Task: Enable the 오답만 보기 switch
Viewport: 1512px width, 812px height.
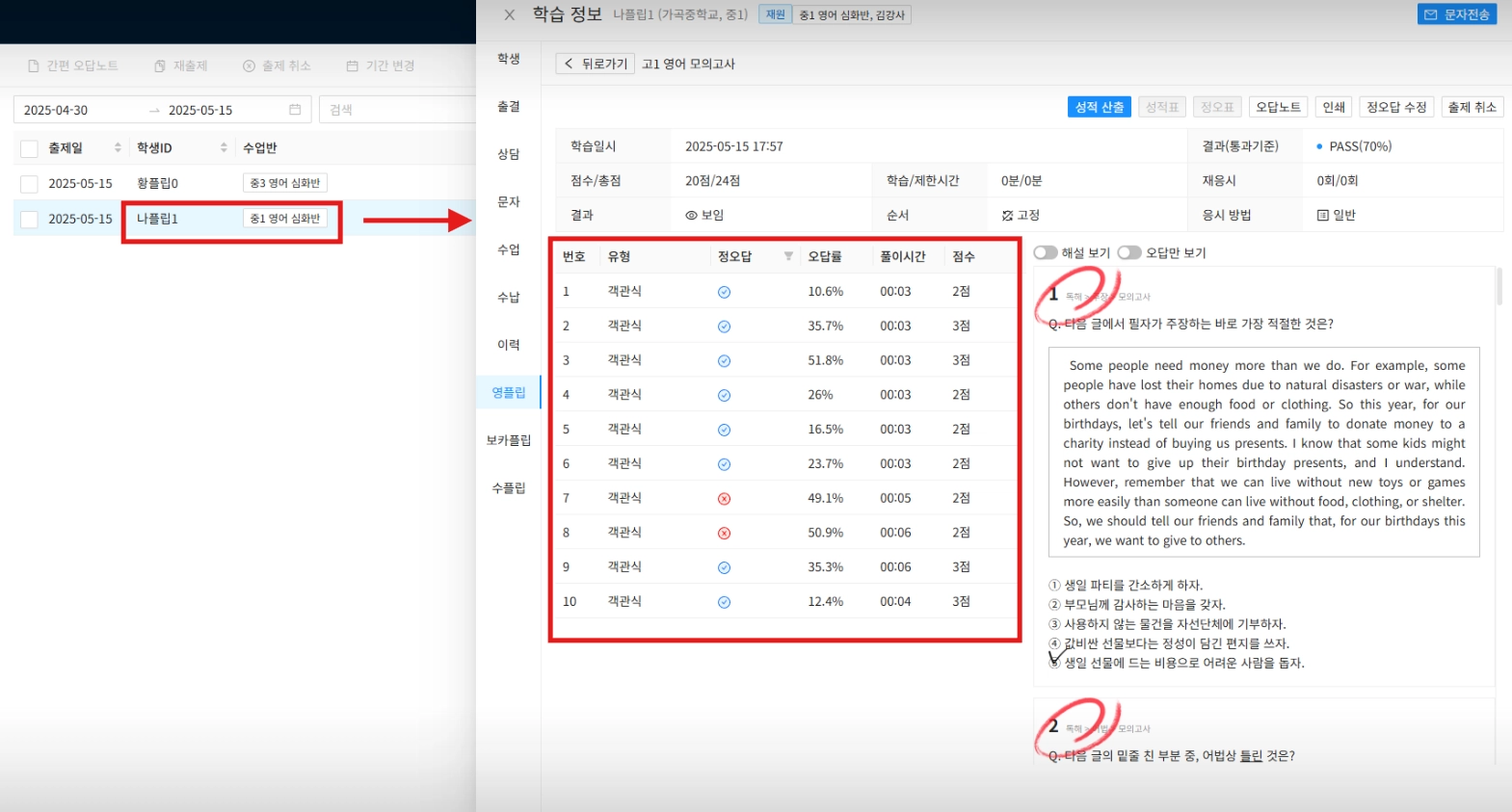Action: (1129, 252)
